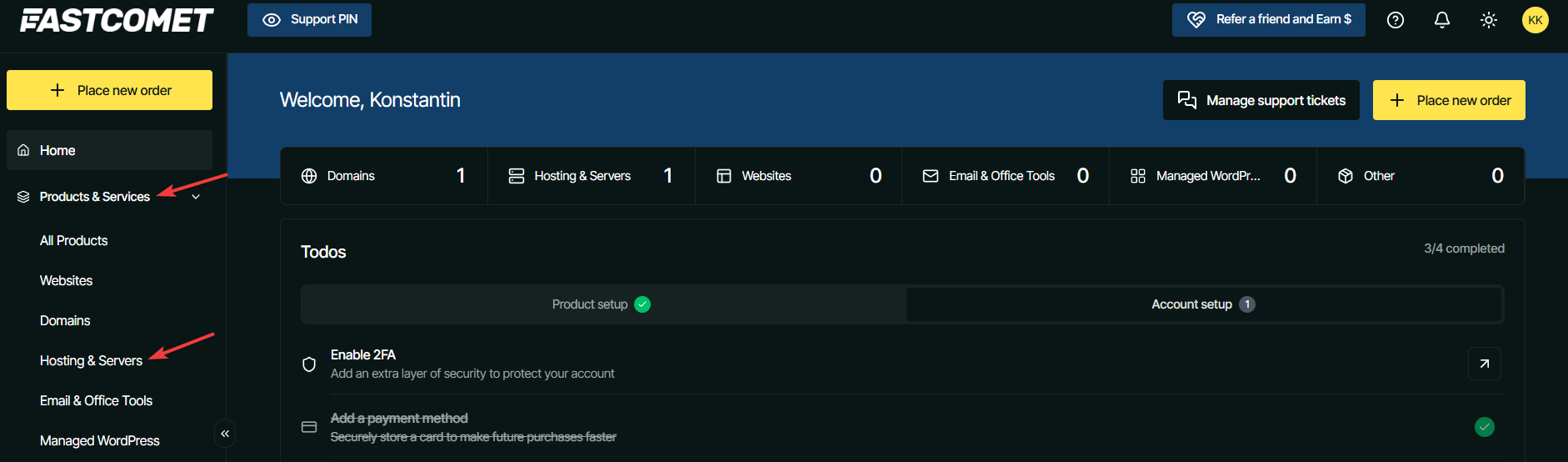Click the green payment method completed checkmark
The width and height of the screenshot is (1568, 462).
[x=1484, y=427]
